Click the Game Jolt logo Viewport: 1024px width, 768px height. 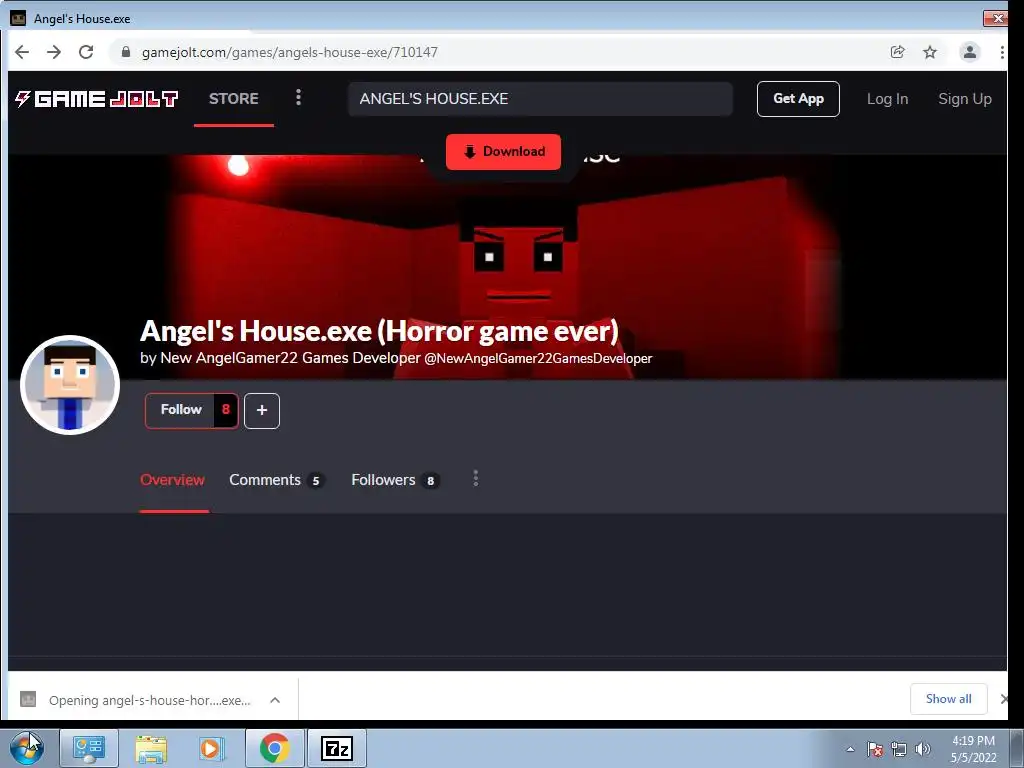tap(97, 99)
